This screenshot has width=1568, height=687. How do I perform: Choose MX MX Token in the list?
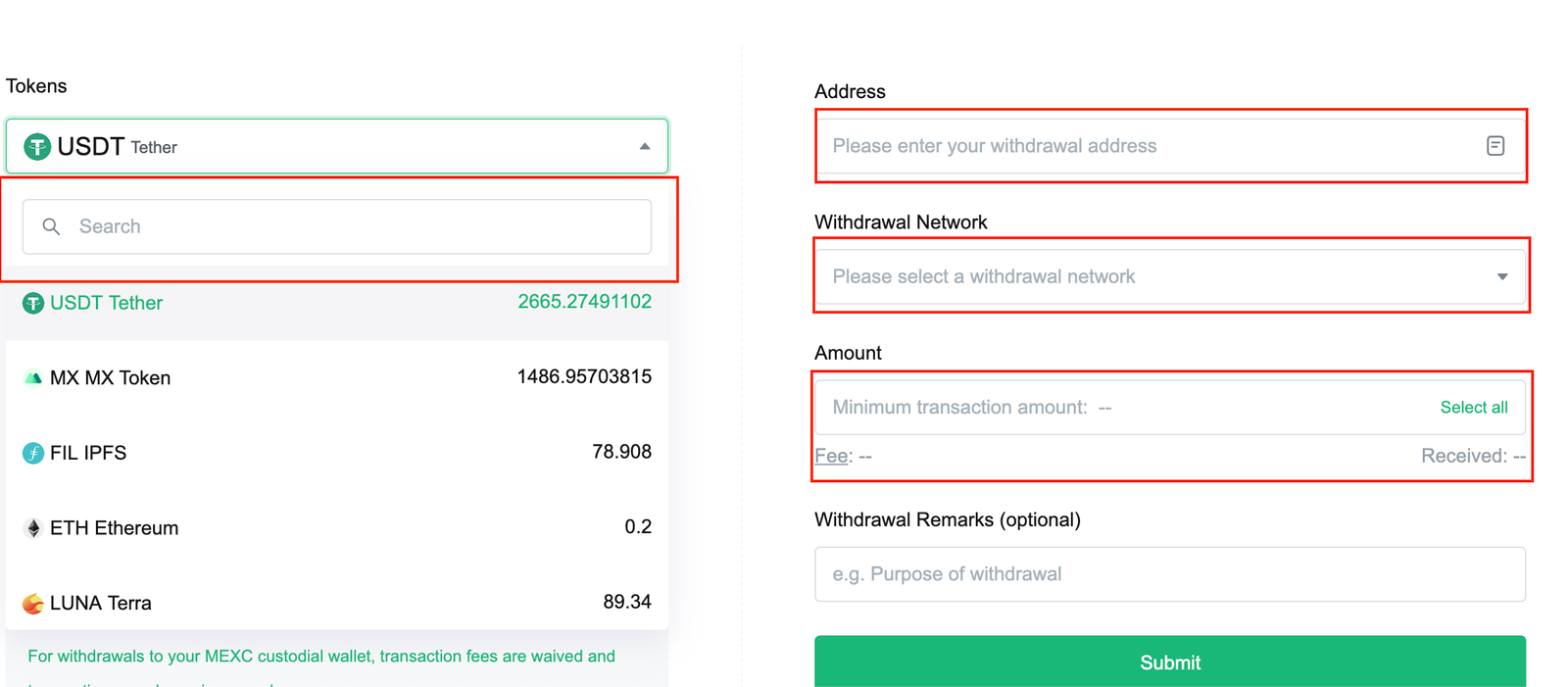click(110, 378)
